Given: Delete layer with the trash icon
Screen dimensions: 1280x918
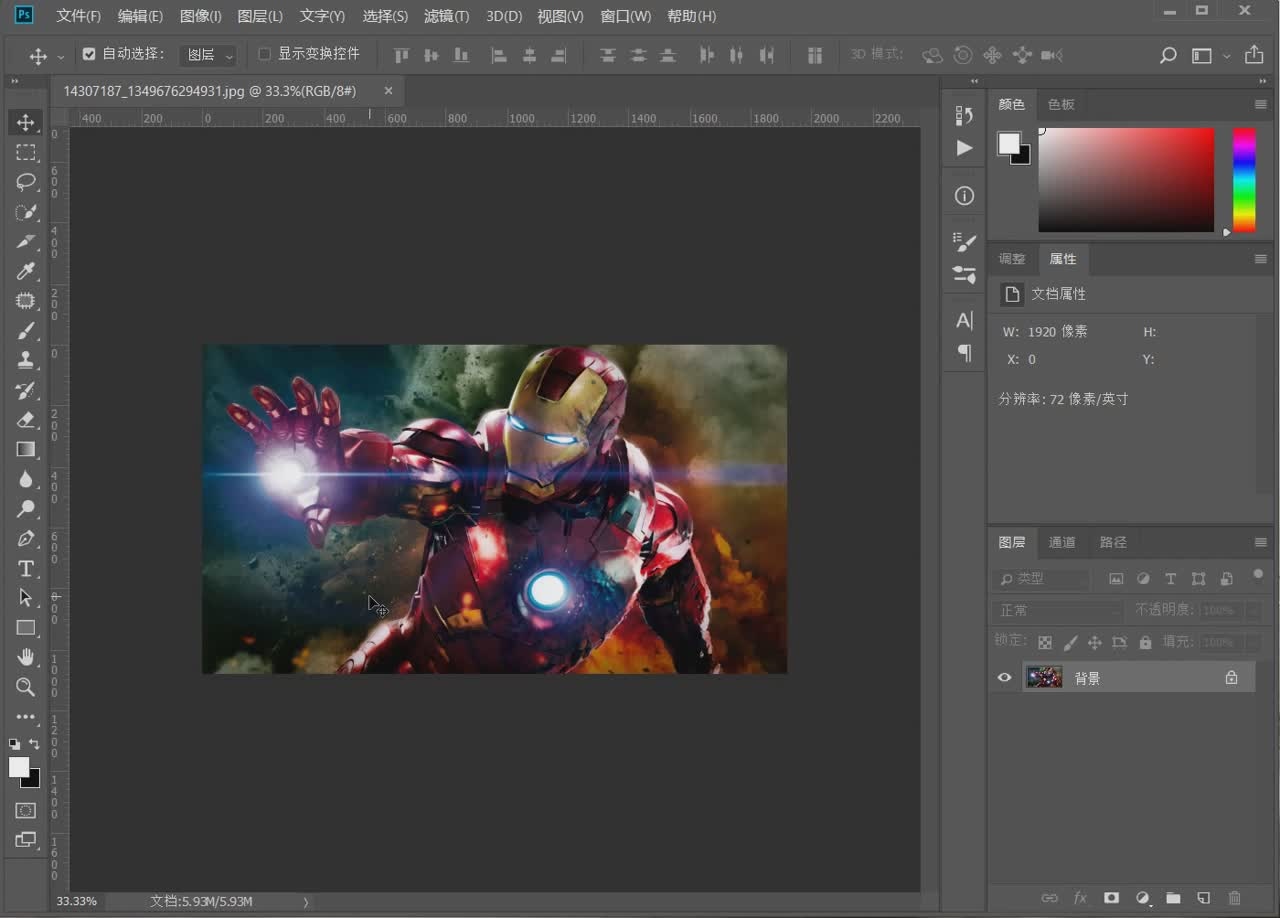Looking at the screenshot, I should 1235,898.
